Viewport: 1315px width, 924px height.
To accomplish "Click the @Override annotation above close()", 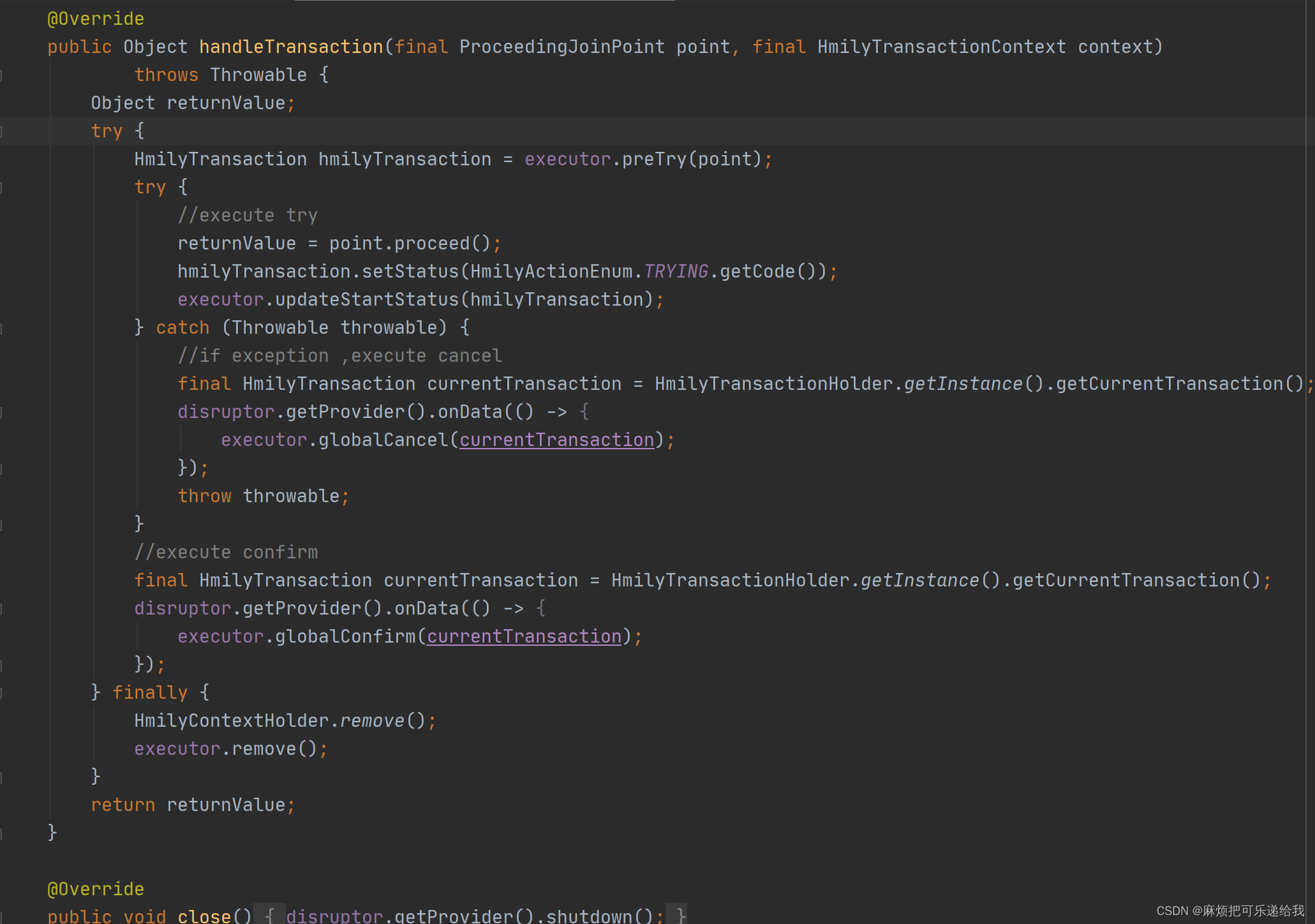I will pos(96,889).
